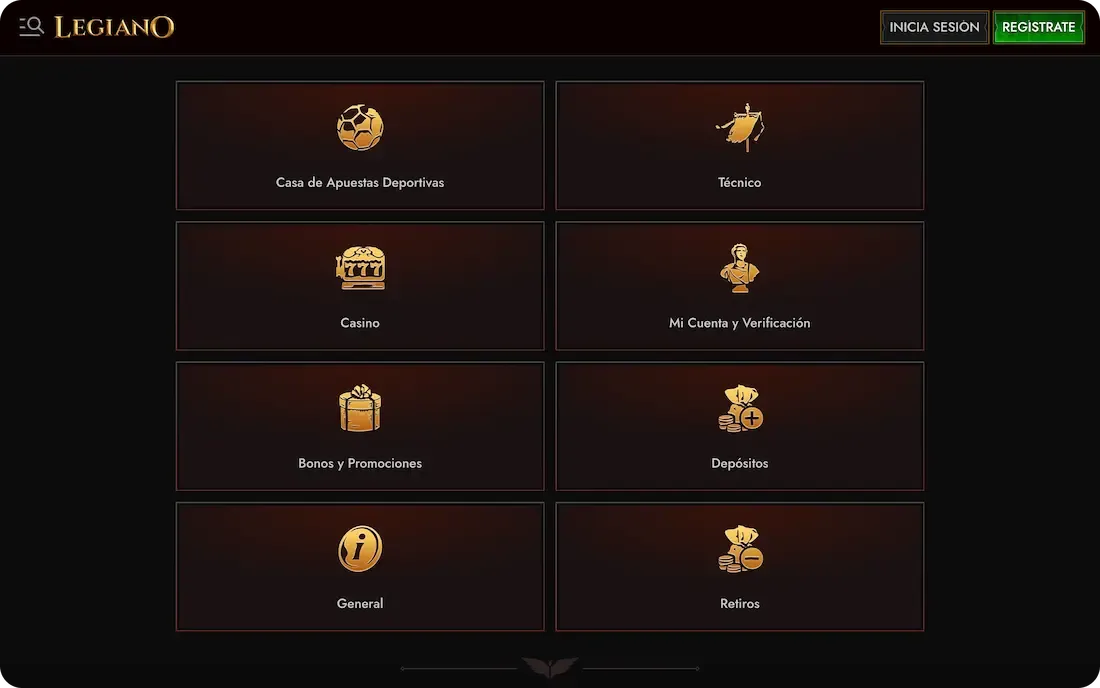Screen dimensions: 1100x688
Task: Open the Retiros category label
Action: coord(739,603)
